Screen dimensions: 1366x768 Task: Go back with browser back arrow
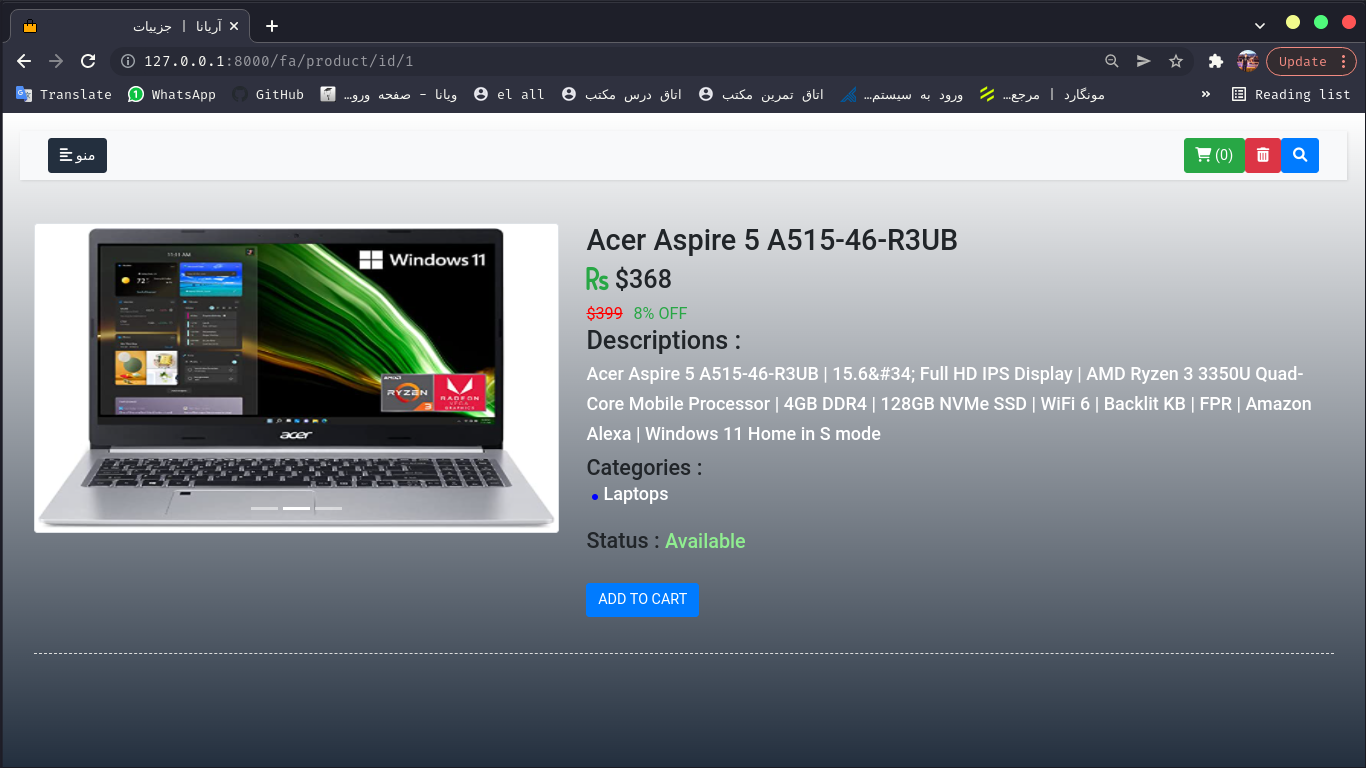24,61
